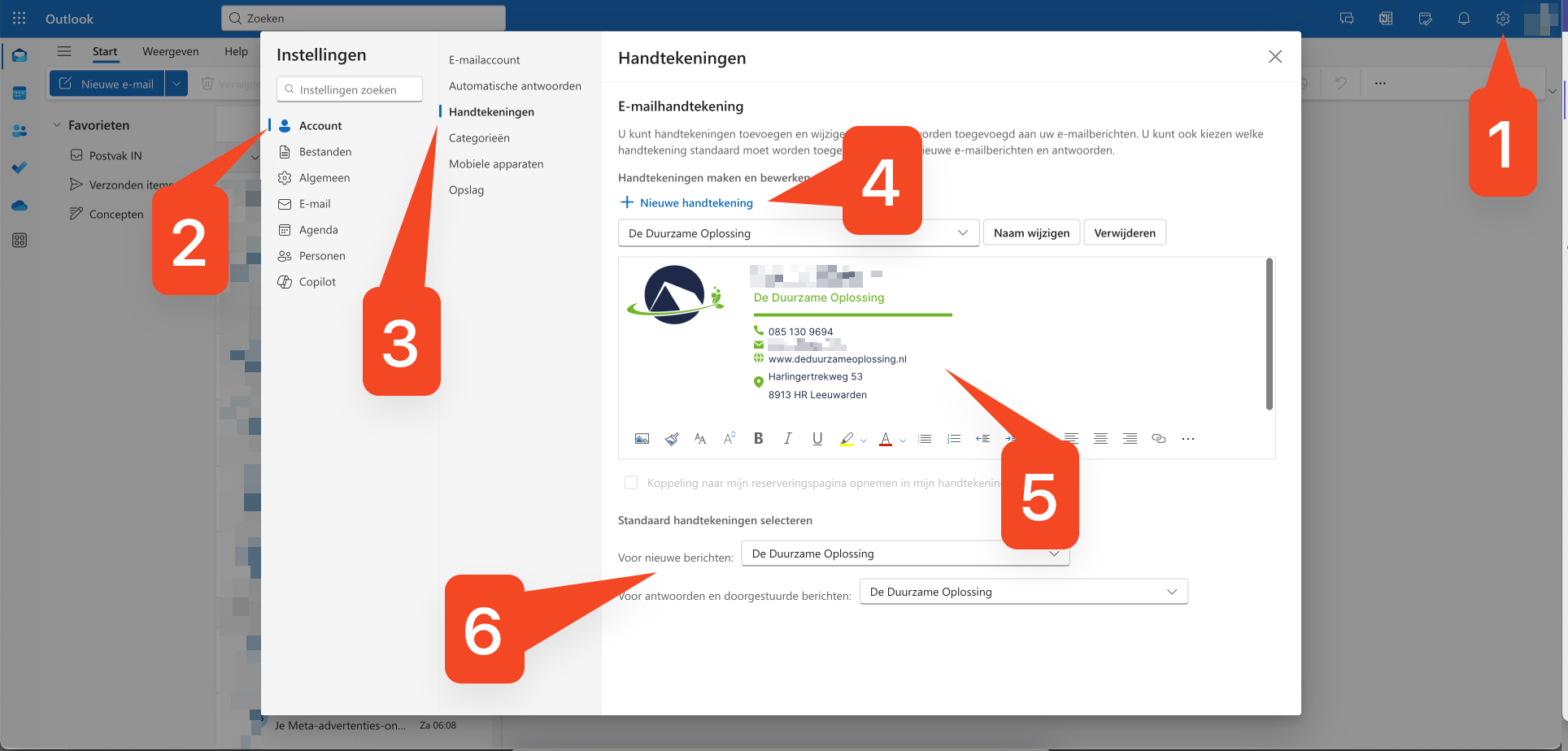
Task: Open Handtekeningen settings page
Action: [x=491, y=112]
